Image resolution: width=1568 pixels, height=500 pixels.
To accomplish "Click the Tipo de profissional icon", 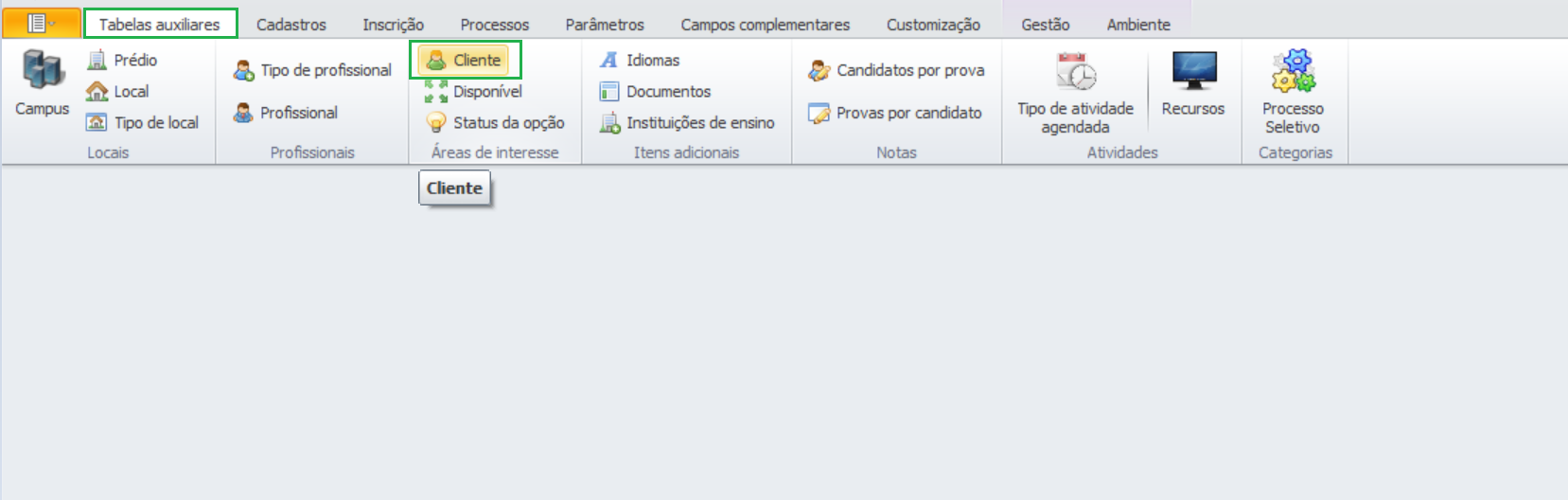I will coord(244,71).
